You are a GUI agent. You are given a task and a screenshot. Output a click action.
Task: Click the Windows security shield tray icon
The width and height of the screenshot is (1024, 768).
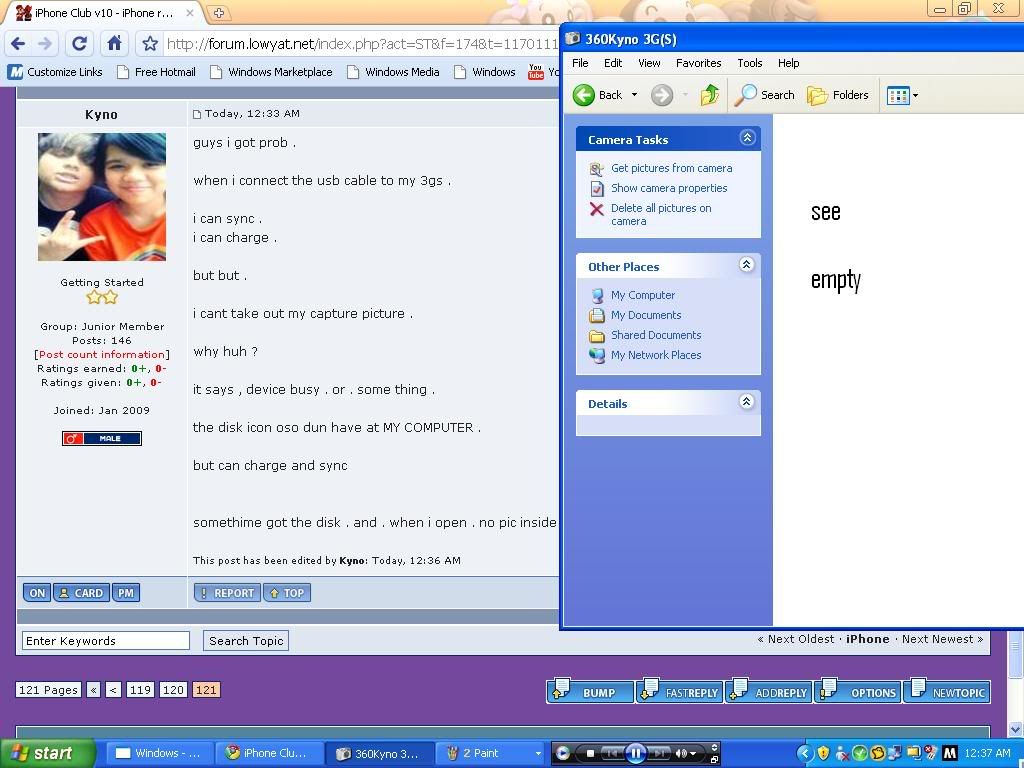tap(824, 753)
